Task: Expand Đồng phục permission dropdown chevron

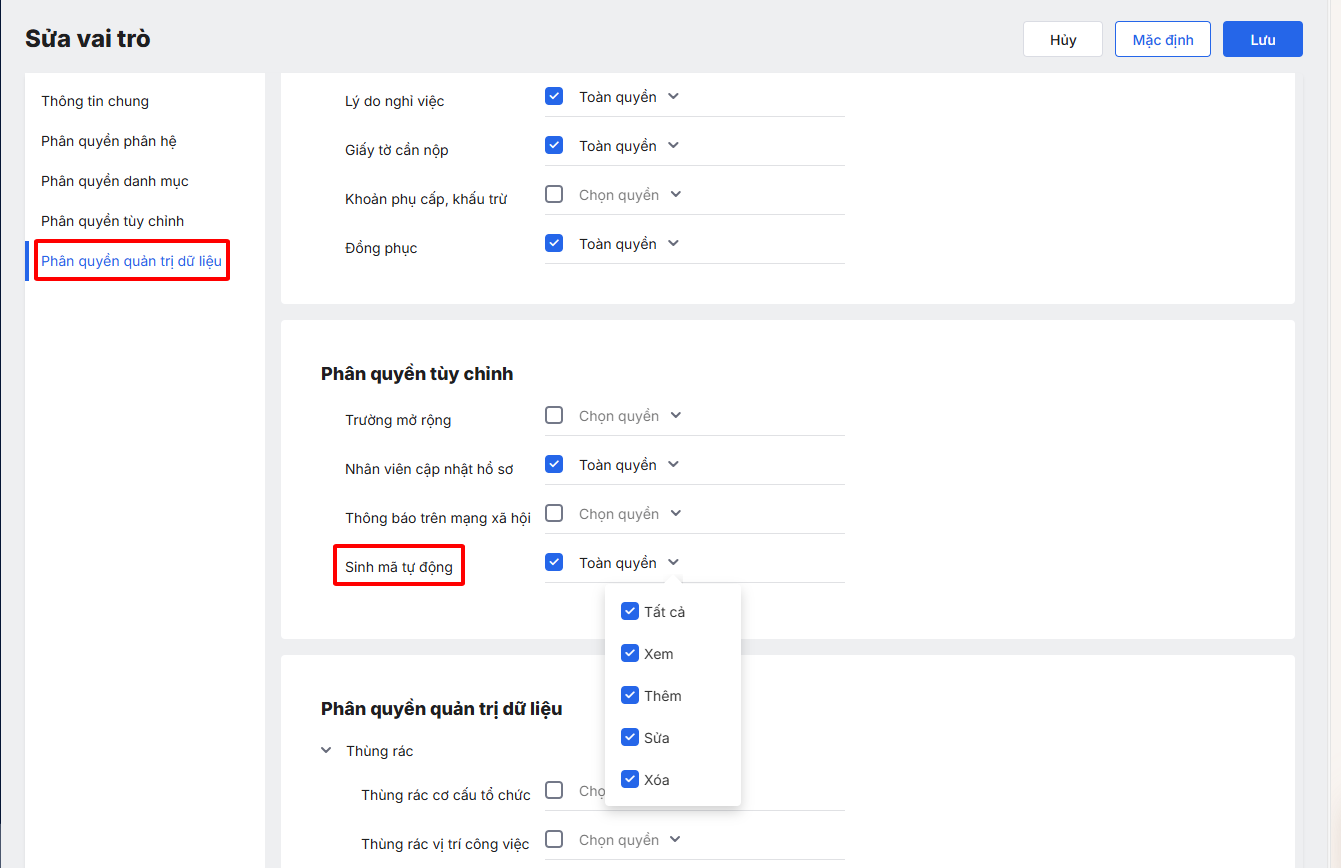Action: (673, 244)
